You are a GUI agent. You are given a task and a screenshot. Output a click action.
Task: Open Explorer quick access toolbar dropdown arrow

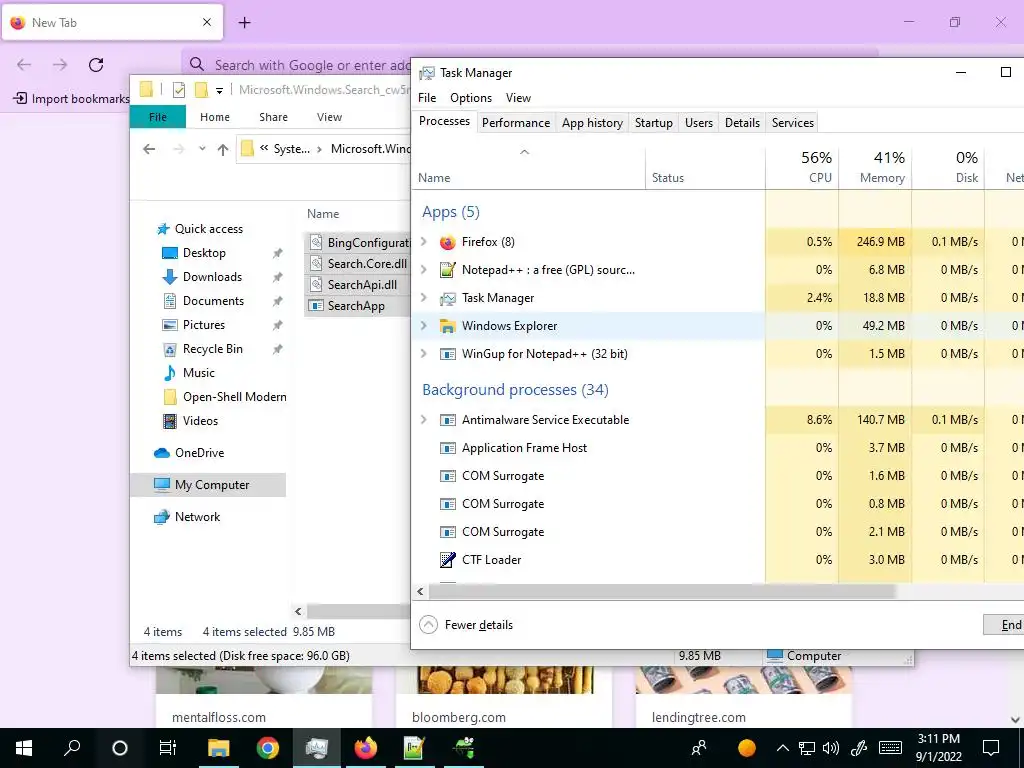click(x=219, y=91)
